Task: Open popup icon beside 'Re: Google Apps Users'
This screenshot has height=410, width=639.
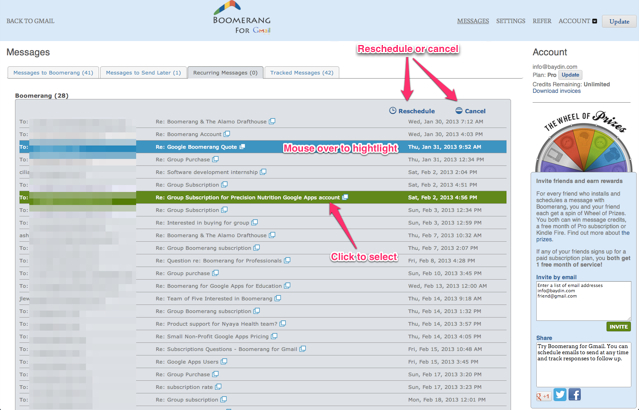Action: (224, 361)
